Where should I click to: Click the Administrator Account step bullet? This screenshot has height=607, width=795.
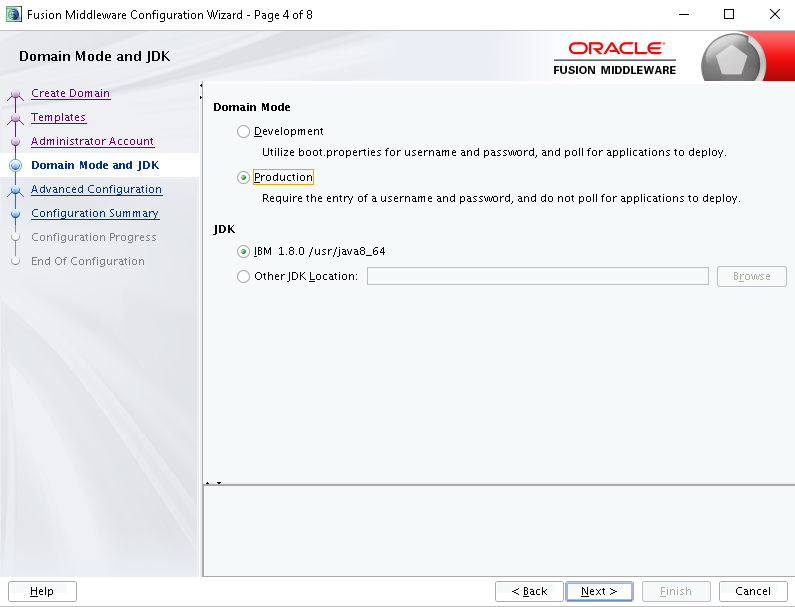tap(16, 141)
